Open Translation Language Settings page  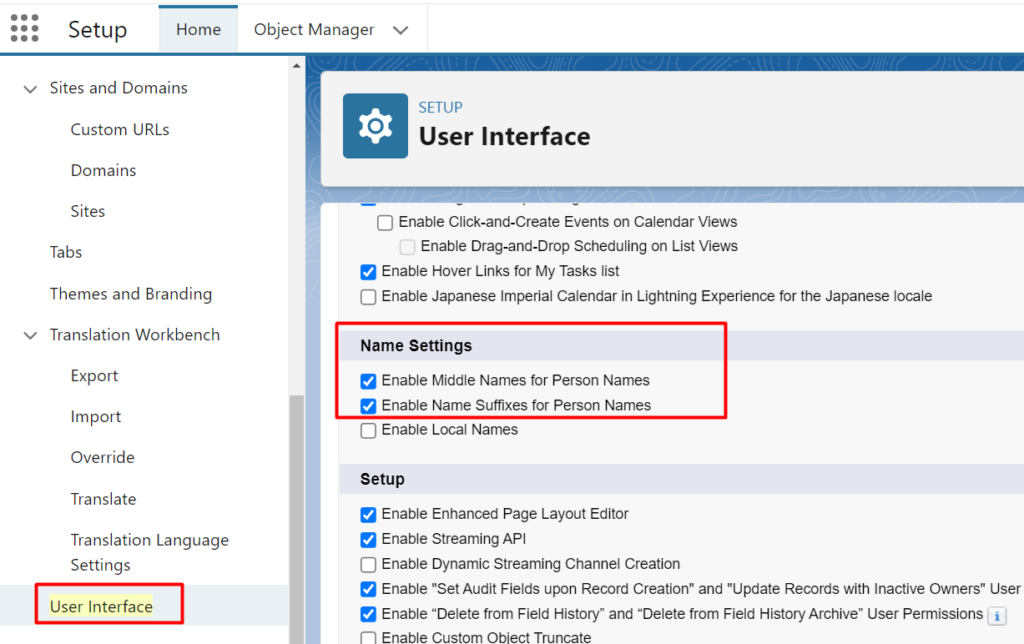[x=149, y=552]
